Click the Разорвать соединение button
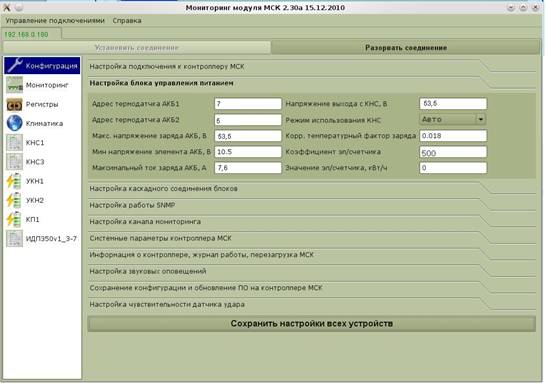The height and width of the screenshot is (383, 547). tap(406, 47)
